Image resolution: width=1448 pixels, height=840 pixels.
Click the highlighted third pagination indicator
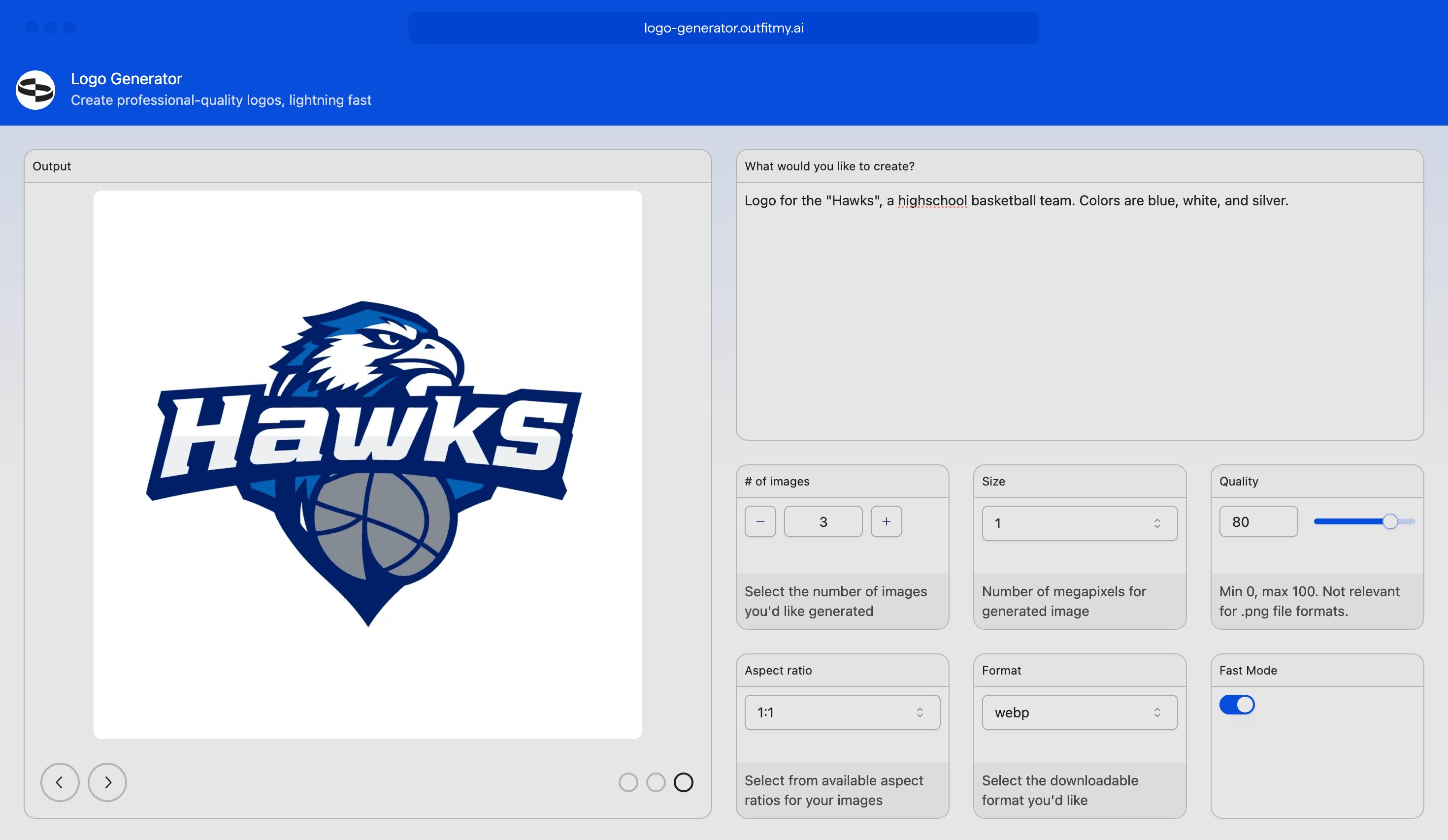coord(684,782)
